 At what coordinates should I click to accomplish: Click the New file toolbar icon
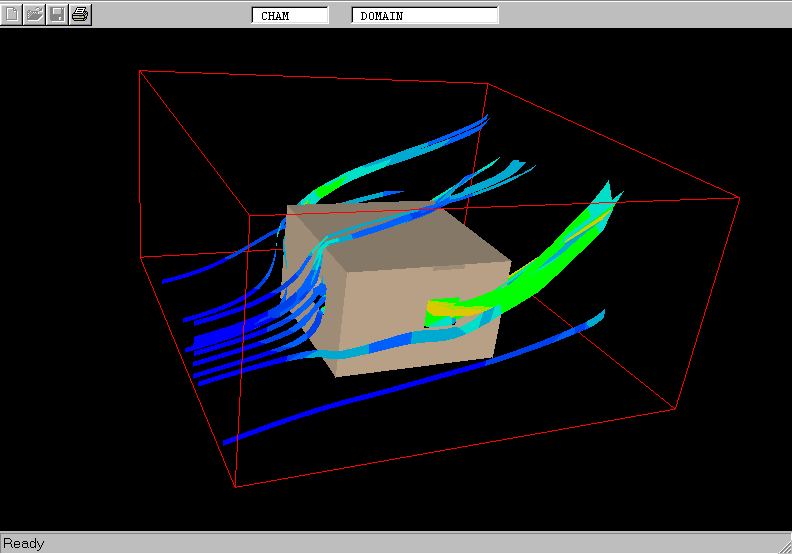click(x=13, y=14)
